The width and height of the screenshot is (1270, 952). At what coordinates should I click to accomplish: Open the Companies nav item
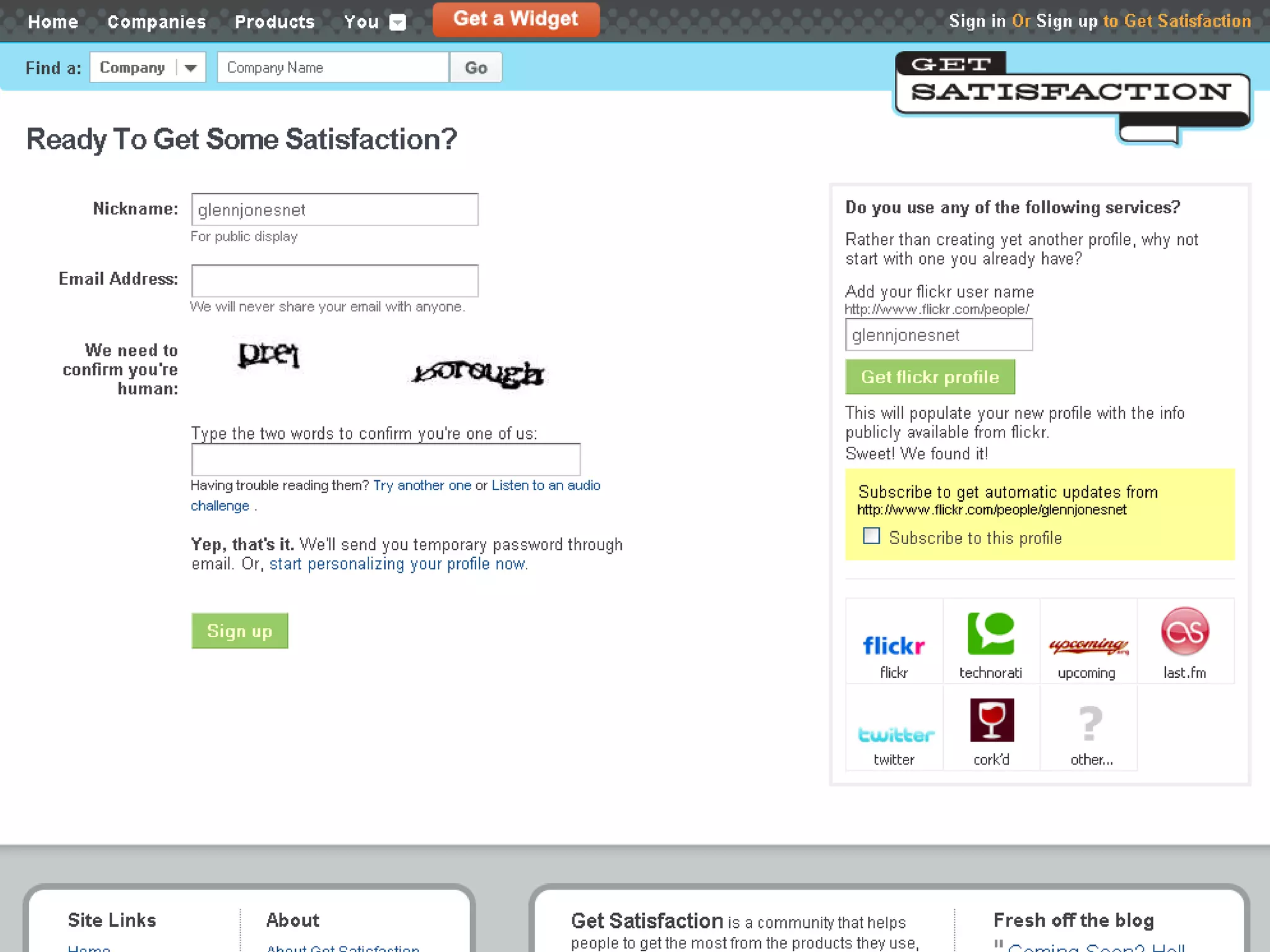(156, 22)
